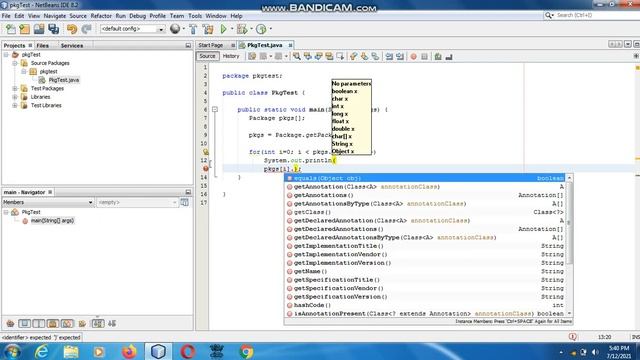
Task: Click the Windows Start button
Action: [x=13, y=351]
